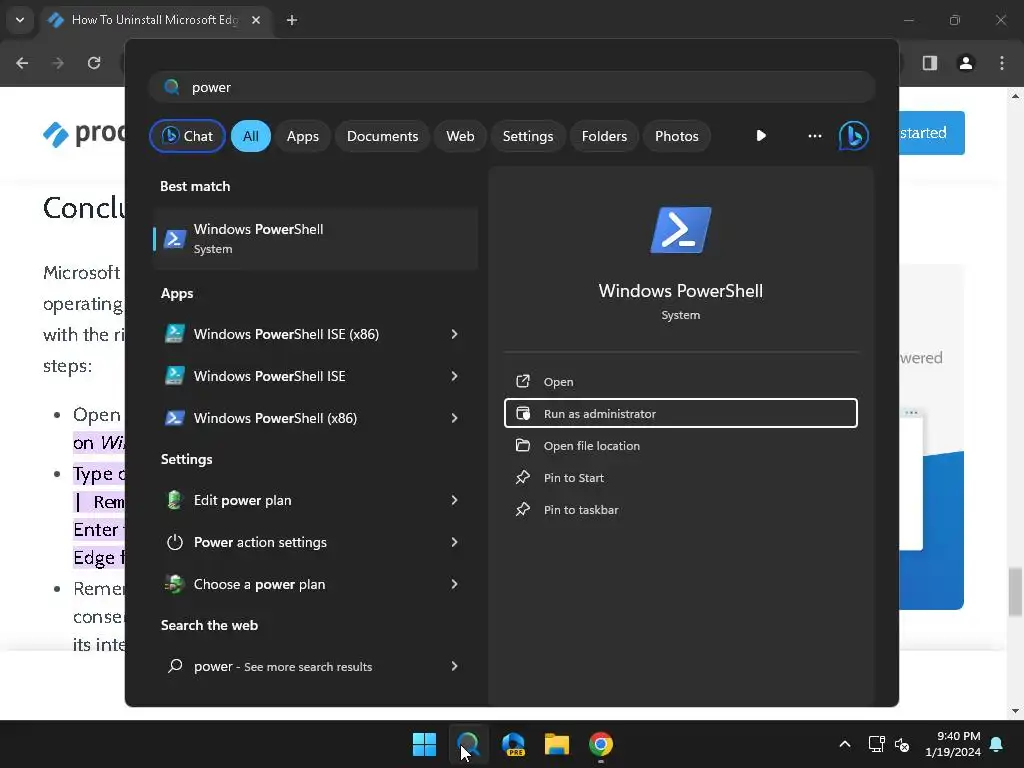This screenshot has height=768, width=1024.
Task: Choose Run as administrator
Action: point(680,413)
